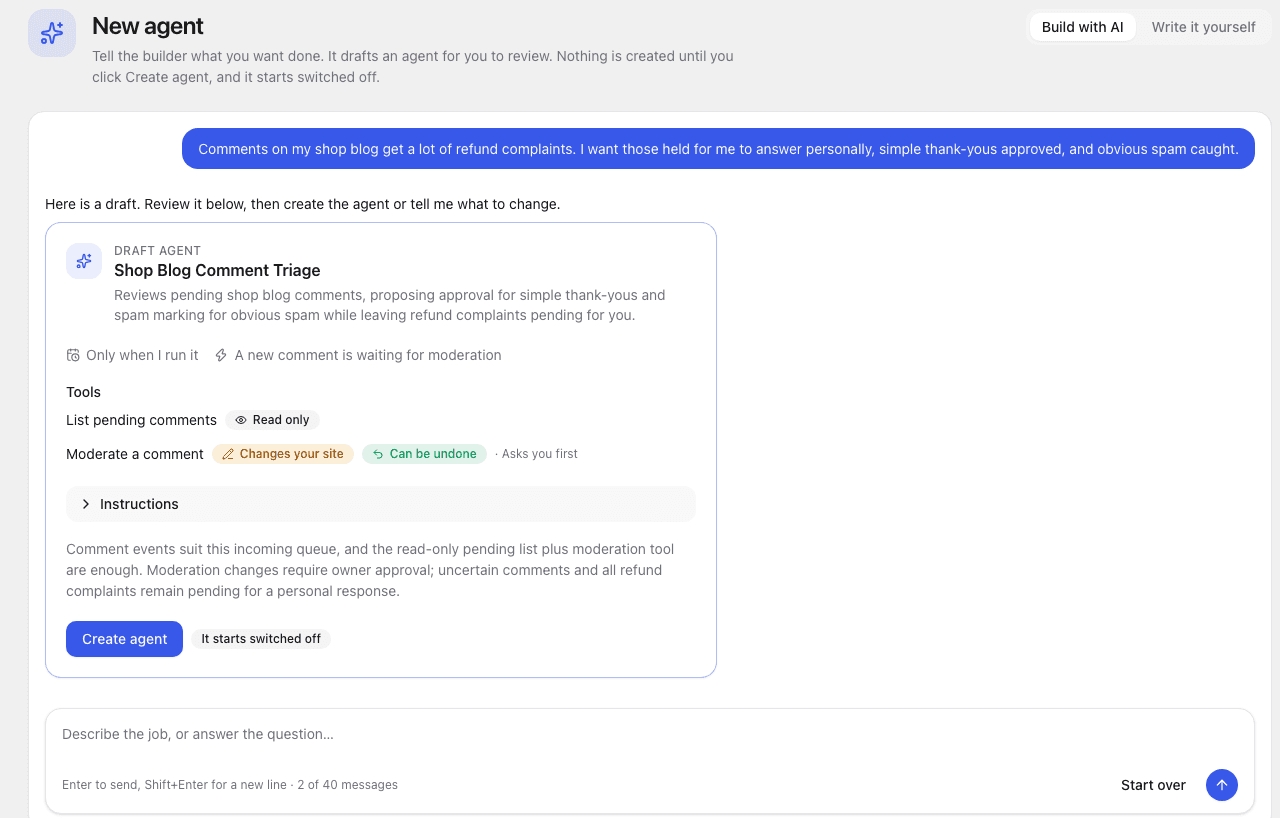Viewport: 1280px width, 818px height.
Task: Click the Here is a draft reply text
Action: 302,204
